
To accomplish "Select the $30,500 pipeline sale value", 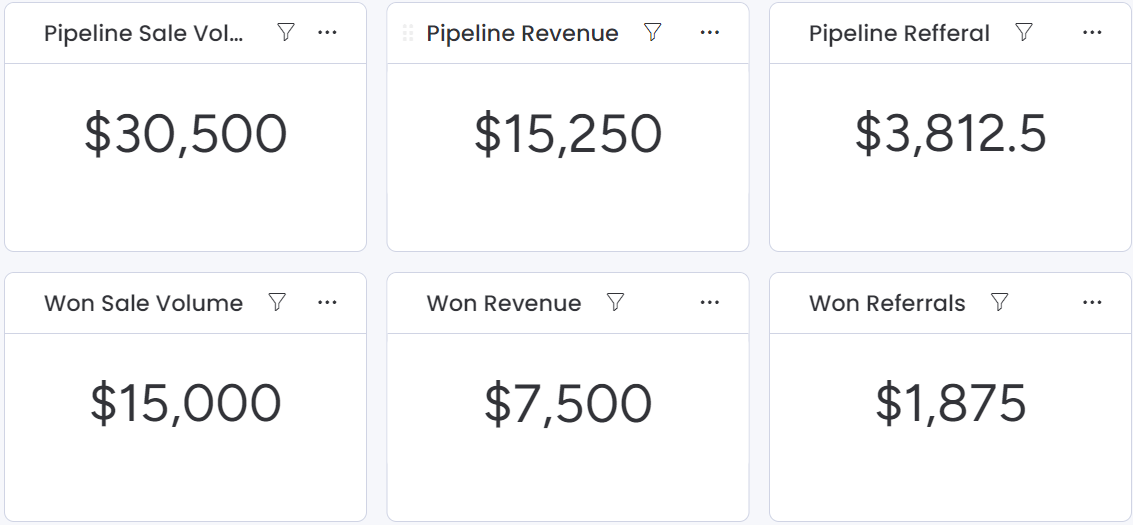I will pyautogui.click(x=186, y=135).
